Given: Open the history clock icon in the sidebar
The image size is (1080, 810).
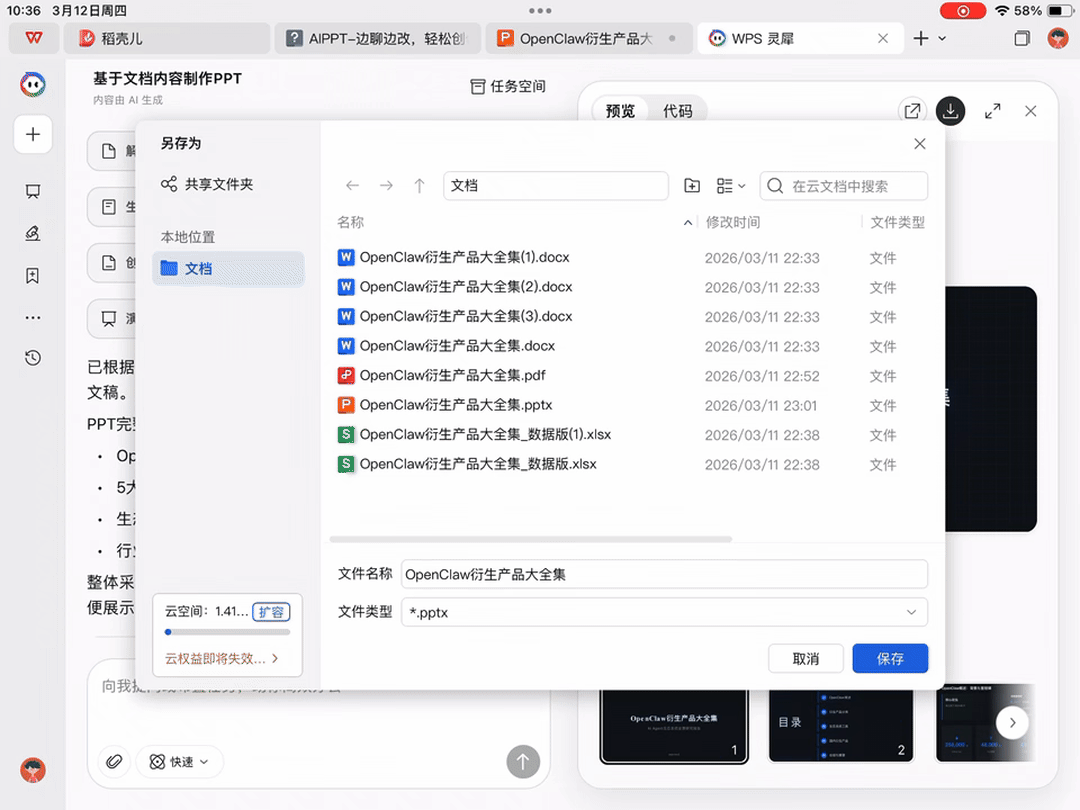Looking at the screenshot, I should pos(32,358).
